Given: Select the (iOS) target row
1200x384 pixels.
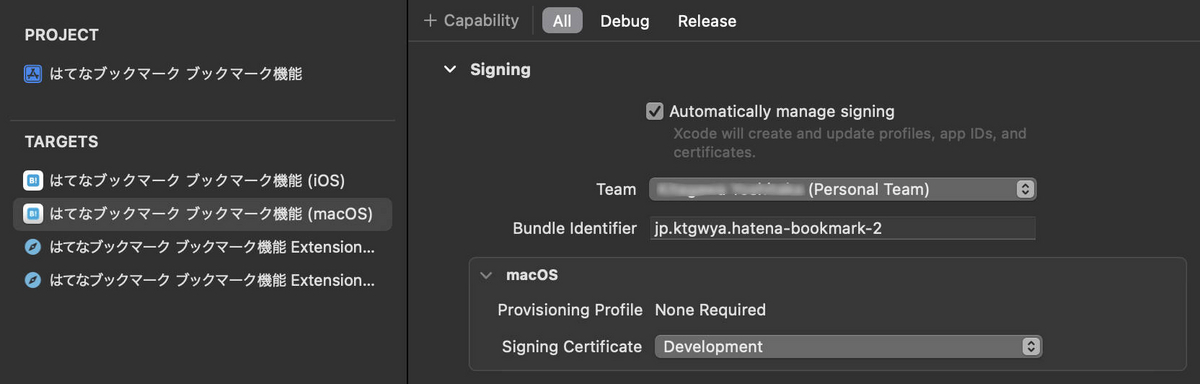Looking at the screenshot, I should (202, 180).
